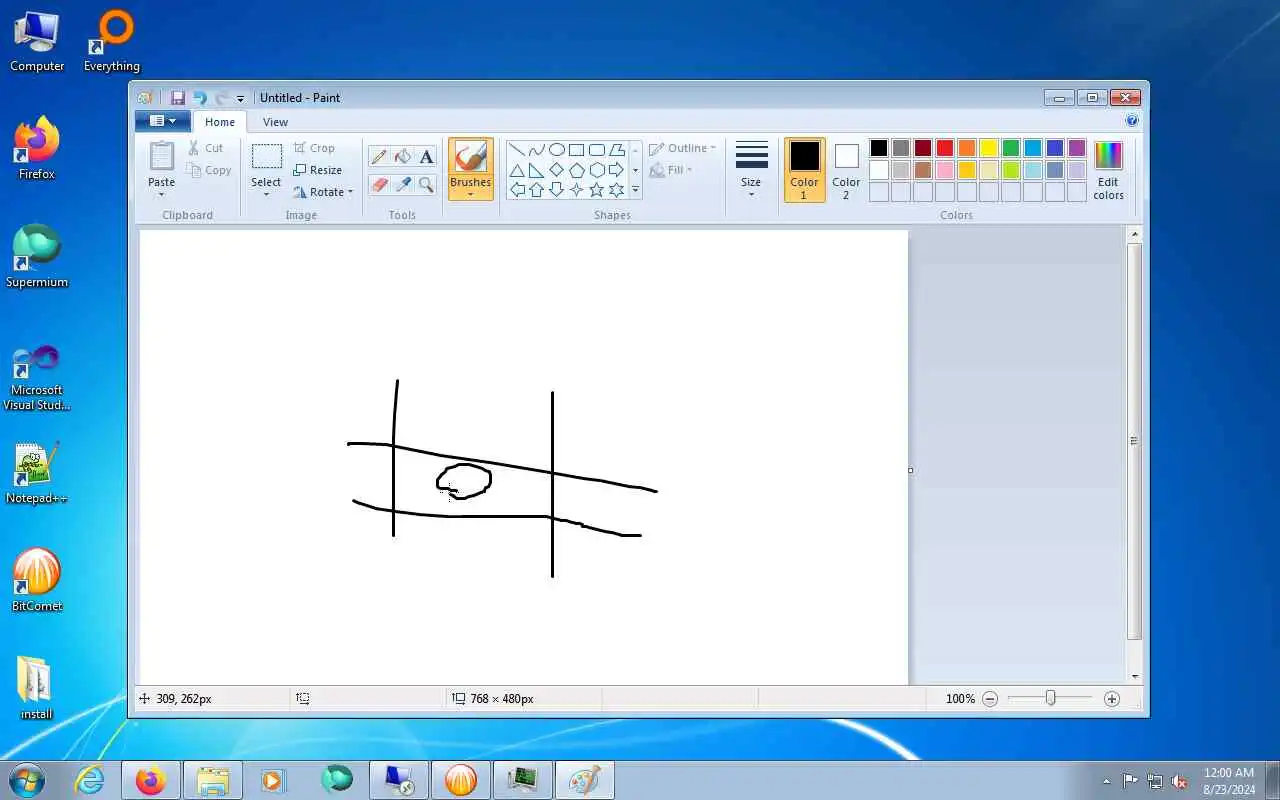Open the Rotate dropdown menu
Viewport: 1280px width, 800px height.
[x=322, y=192]
